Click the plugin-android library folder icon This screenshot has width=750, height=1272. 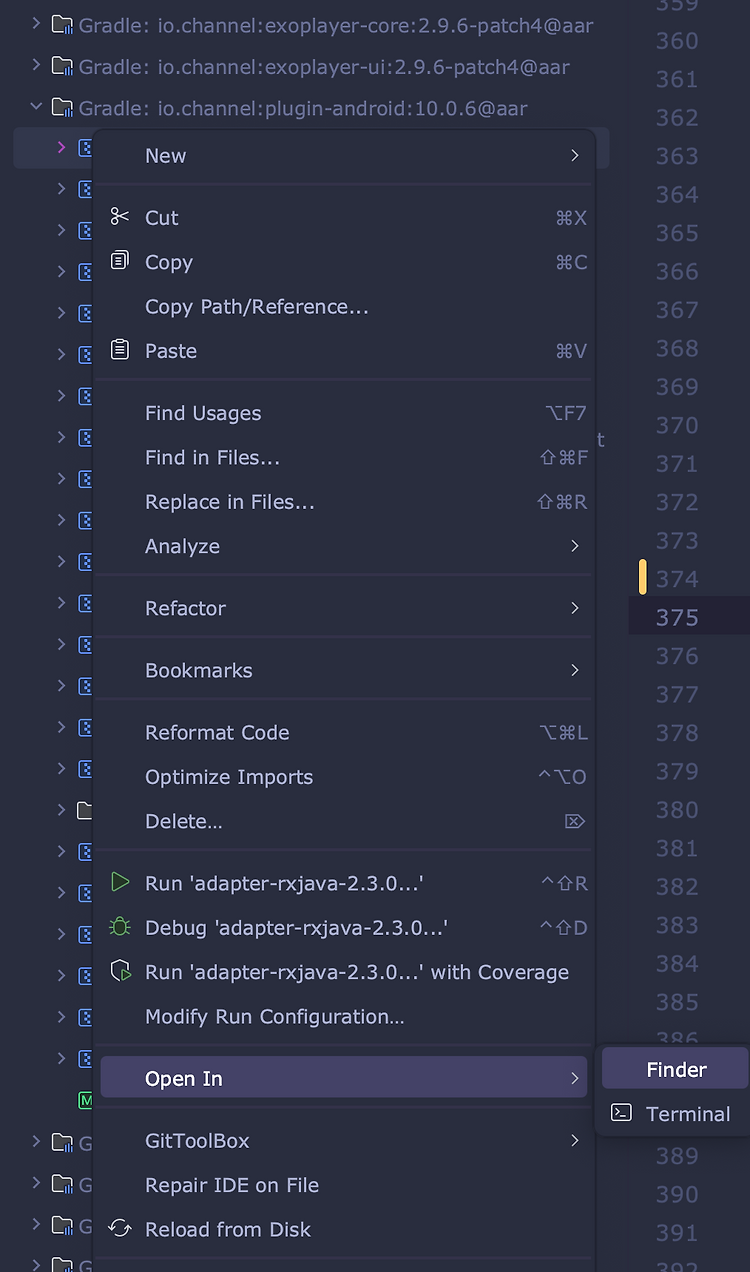tap(62, 107)
